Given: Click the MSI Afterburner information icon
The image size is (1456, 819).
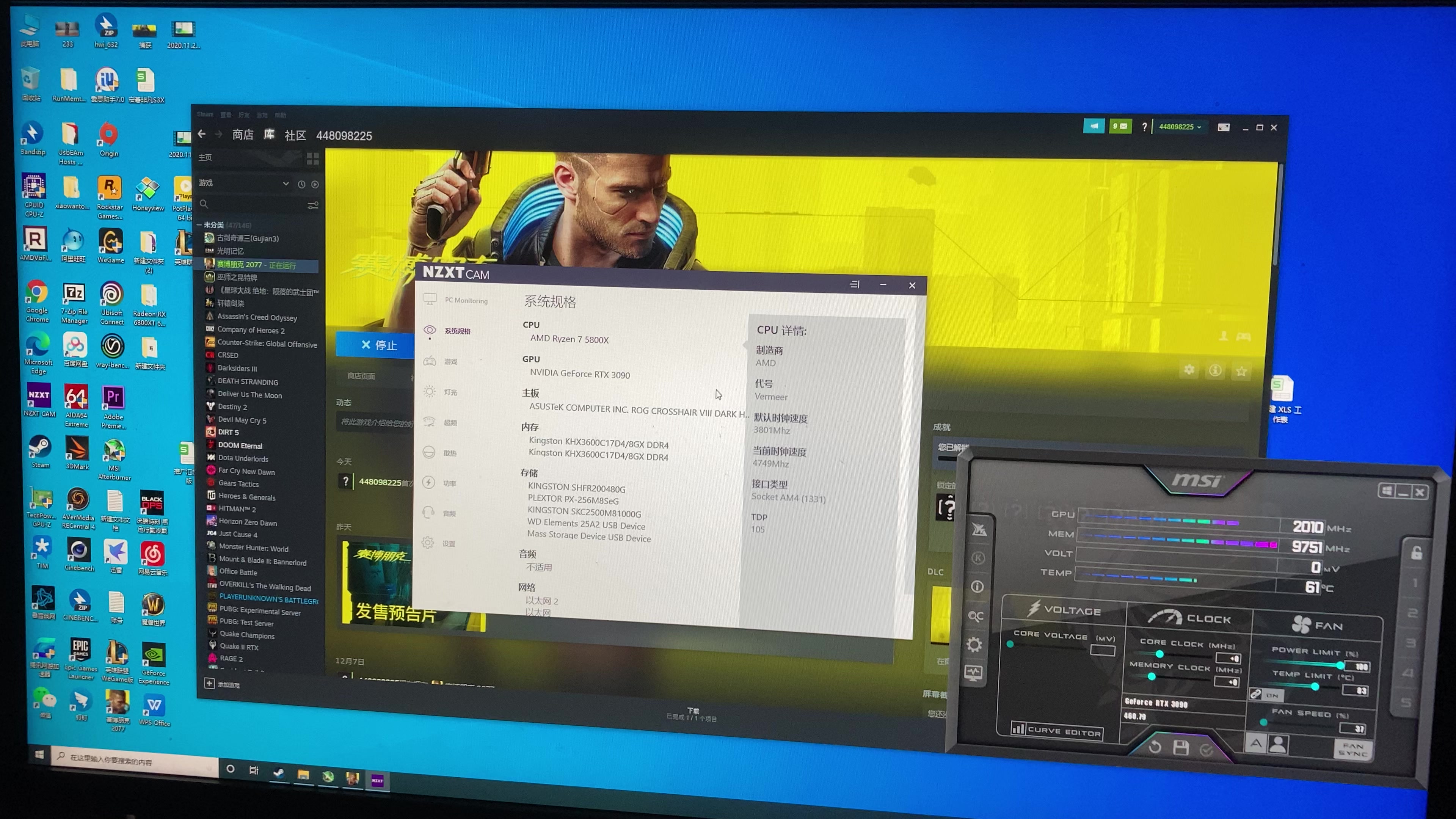Looking at the screenshot, I should pos(977,587).
